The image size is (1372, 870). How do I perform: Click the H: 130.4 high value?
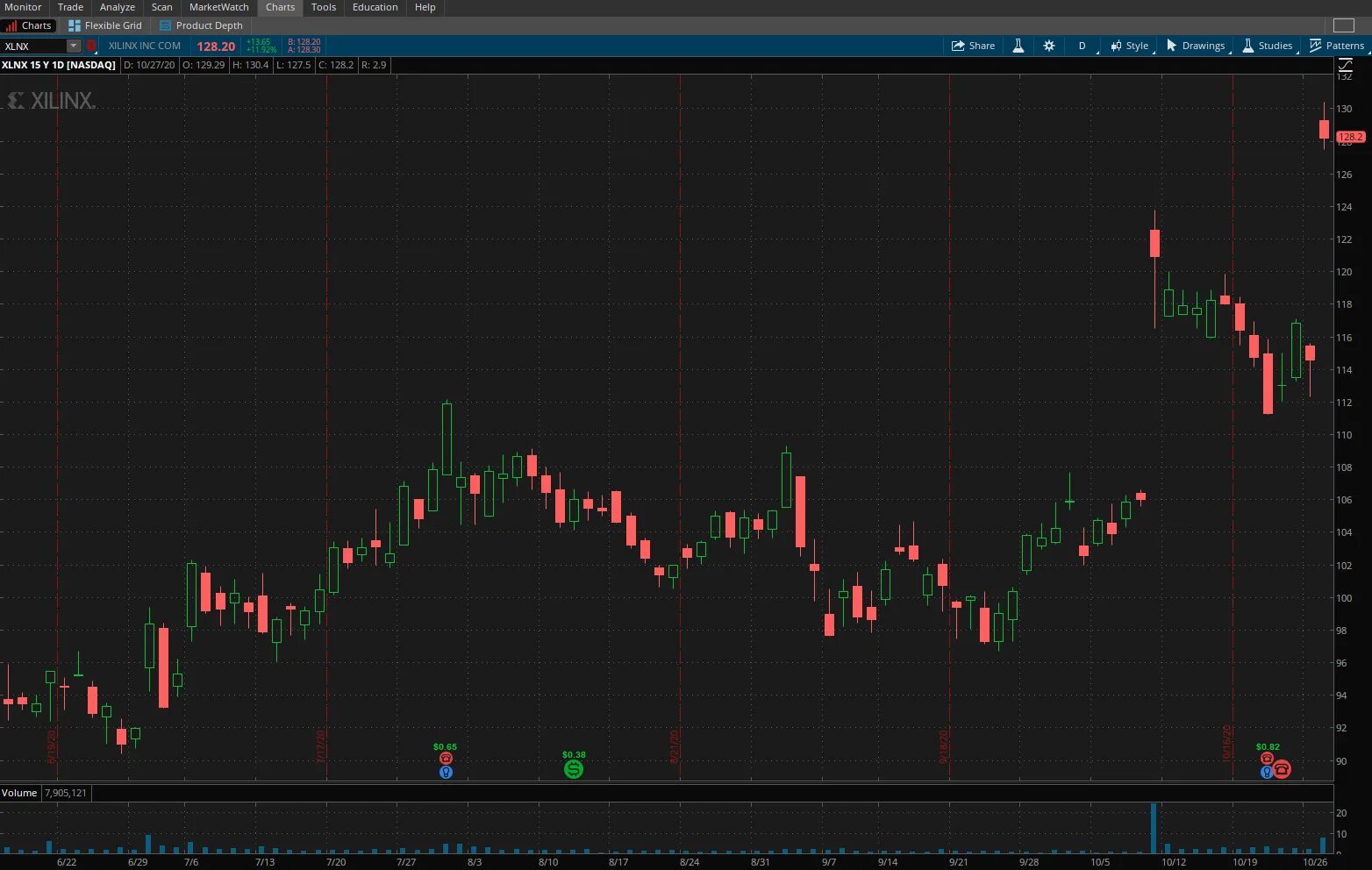(251, 65)
